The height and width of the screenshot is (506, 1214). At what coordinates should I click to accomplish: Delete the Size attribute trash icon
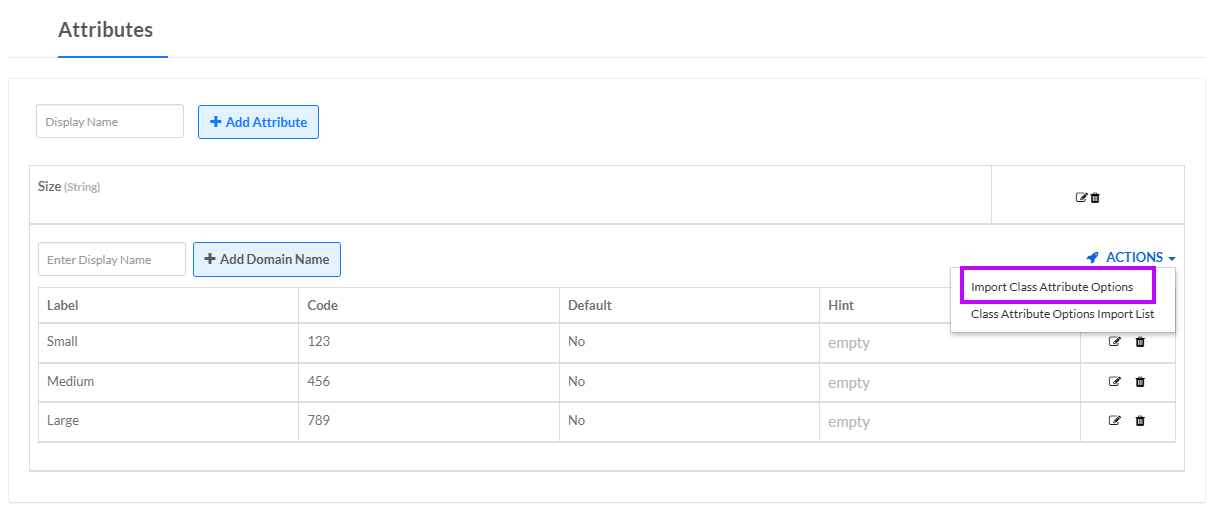(1095, 198)
